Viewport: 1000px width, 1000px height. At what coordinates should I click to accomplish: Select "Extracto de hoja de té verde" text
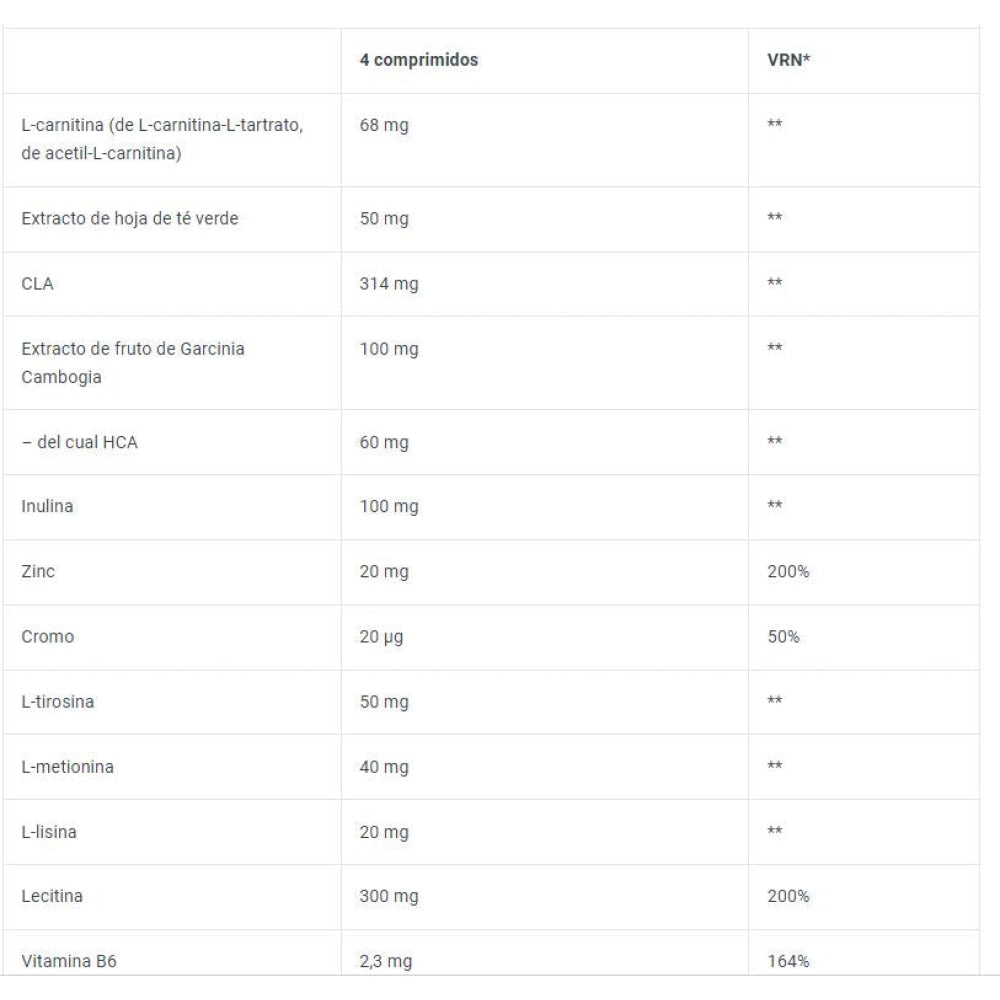(x=130, y=219)
